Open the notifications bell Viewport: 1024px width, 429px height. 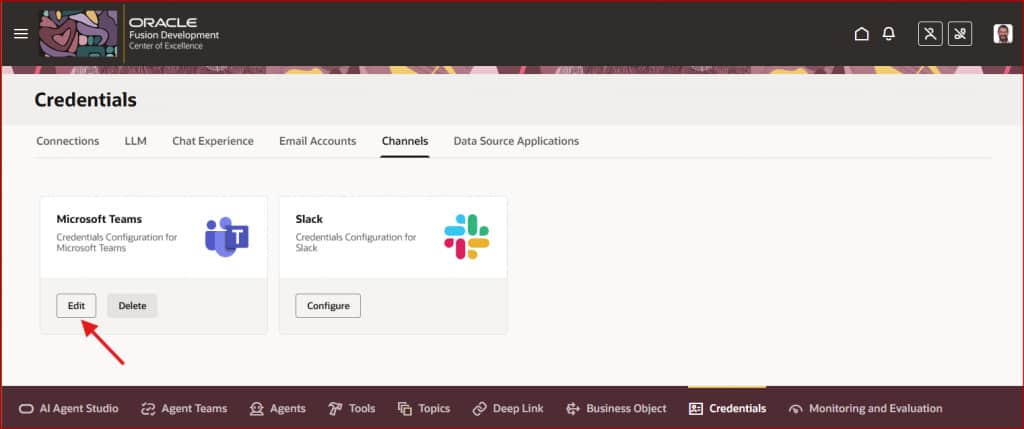click(889, 34)
